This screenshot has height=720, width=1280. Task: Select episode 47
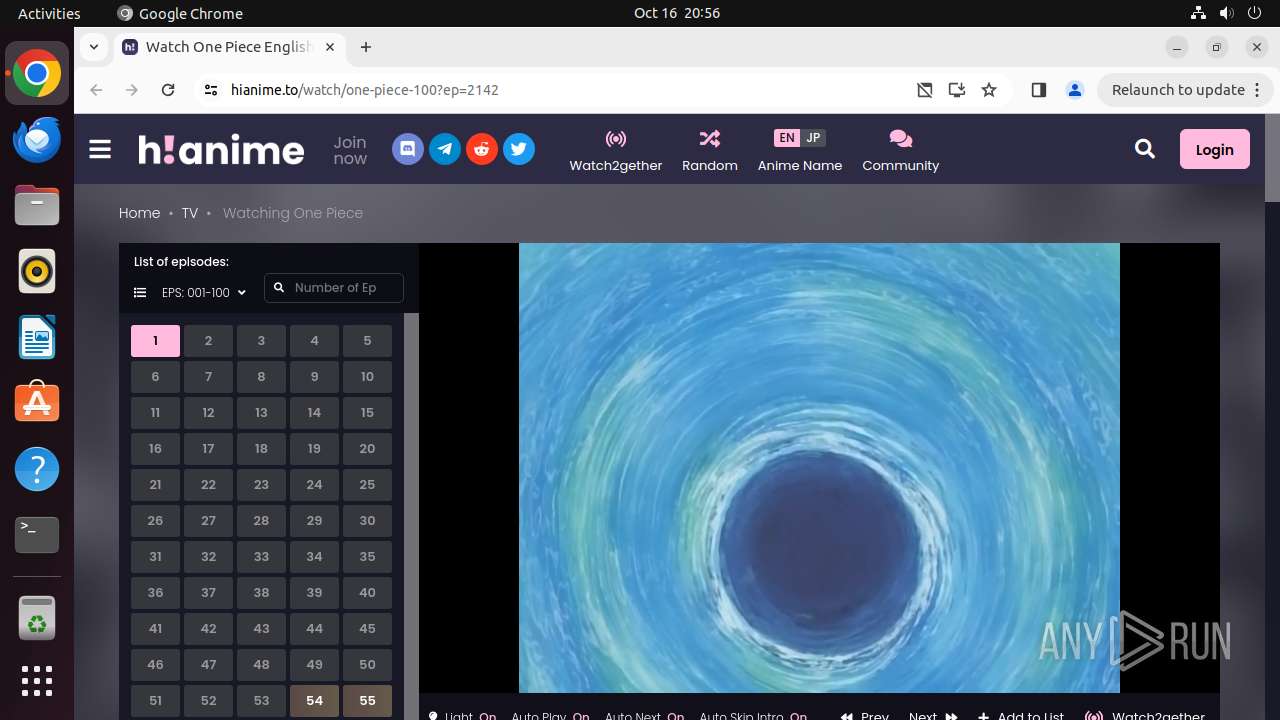coord(208,665)
